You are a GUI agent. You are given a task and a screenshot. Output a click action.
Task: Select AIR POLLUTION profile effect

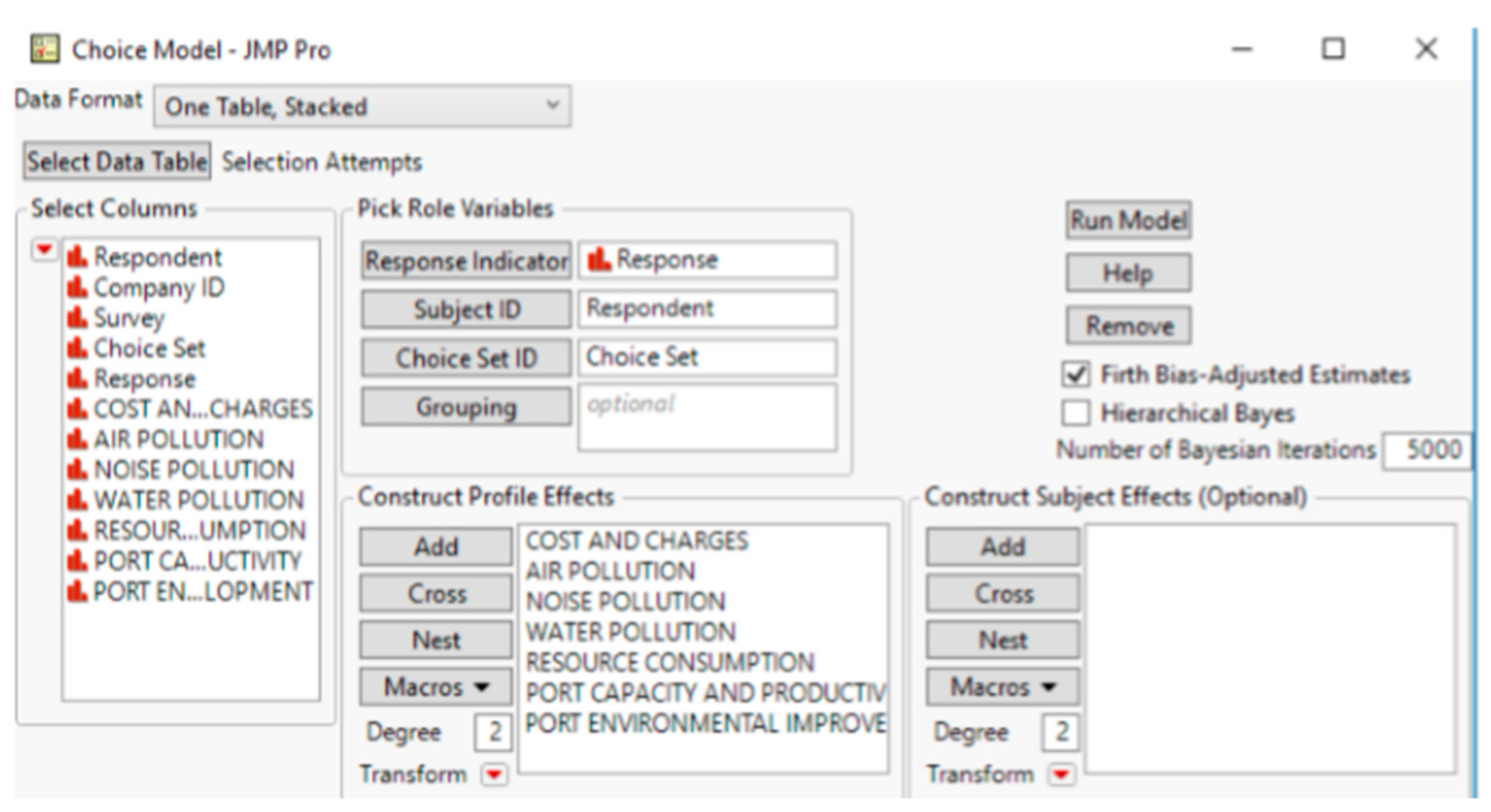pos(610,571)
